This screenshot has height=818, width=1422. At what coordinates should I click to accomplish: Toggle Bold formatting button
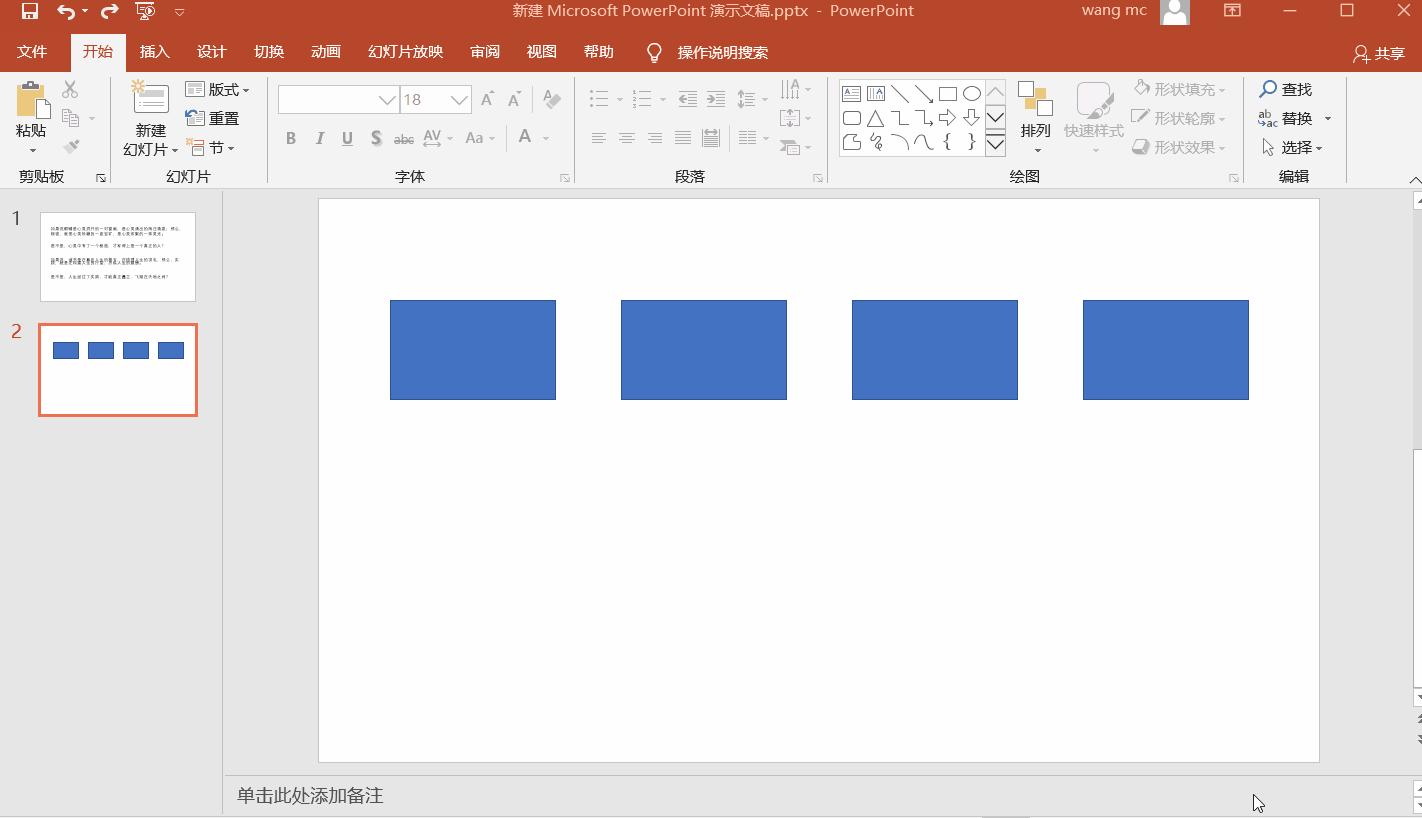[291, 138]
